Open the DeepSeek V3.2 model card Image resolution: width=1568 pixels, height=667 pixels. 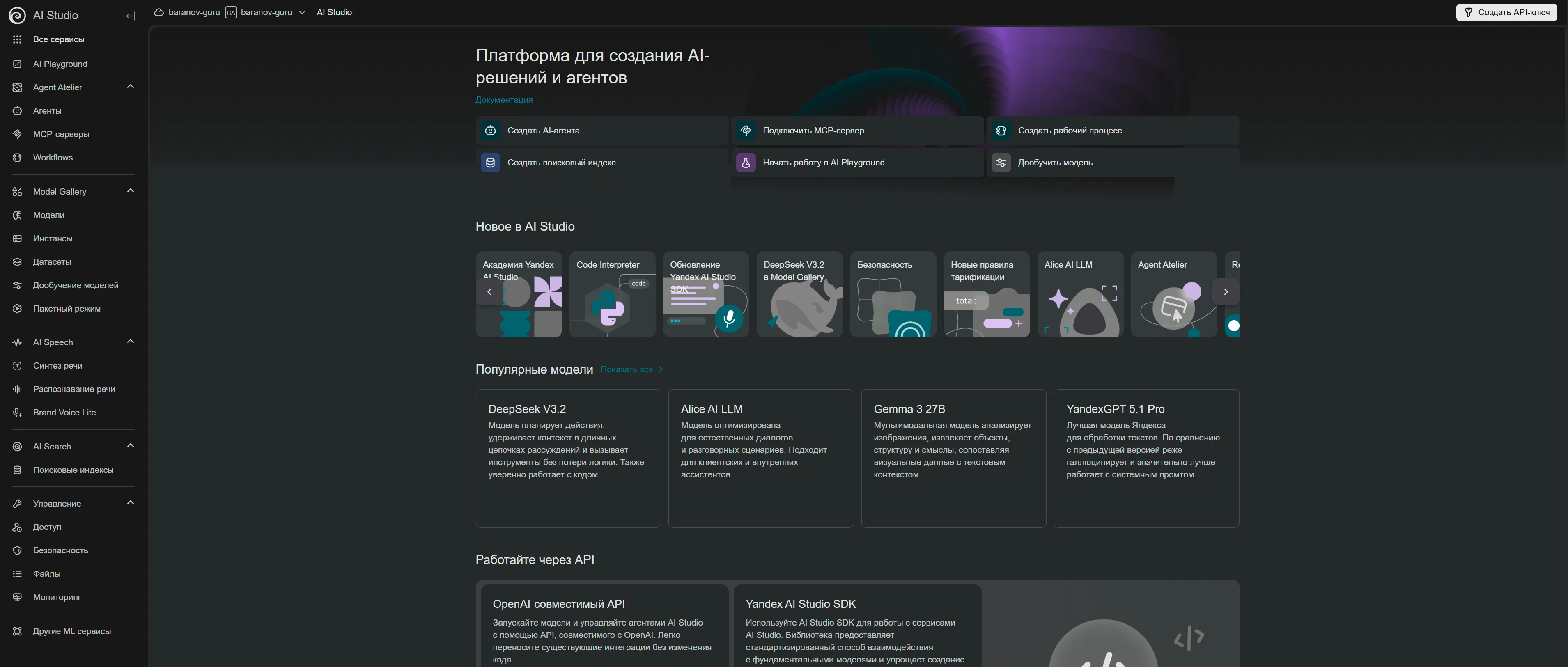pos(568,458)
